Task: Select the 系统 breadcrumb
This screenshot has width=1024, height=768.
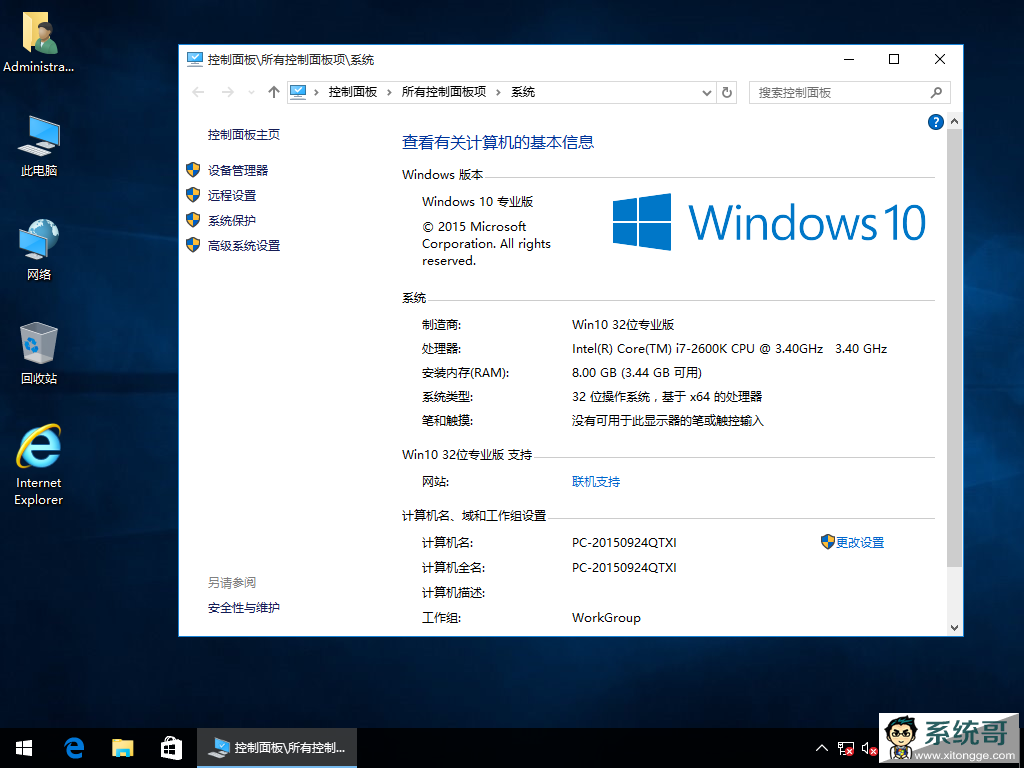Action: 523,92
